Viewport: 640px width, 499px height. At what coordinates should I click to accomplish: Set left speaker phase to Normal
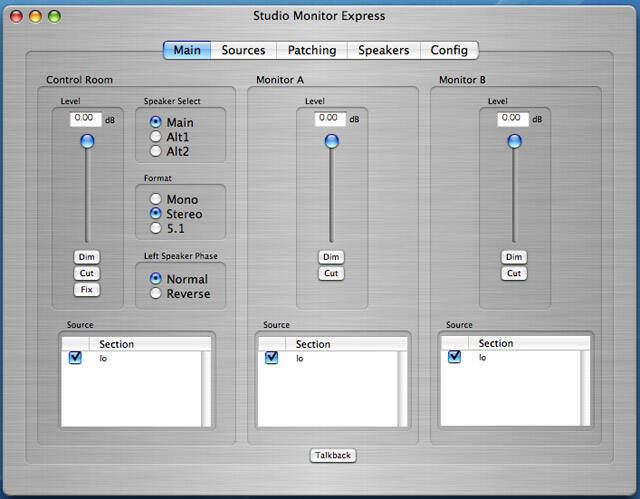(x=156, y=278)
